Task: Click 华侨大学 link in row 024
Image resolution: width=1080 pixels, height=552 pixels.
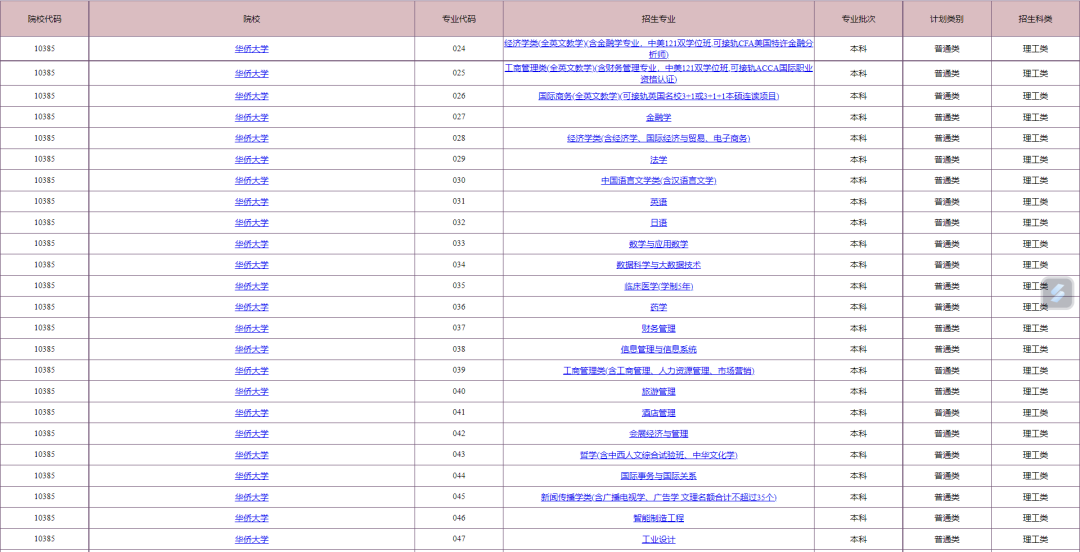Action: pos(251,49)
